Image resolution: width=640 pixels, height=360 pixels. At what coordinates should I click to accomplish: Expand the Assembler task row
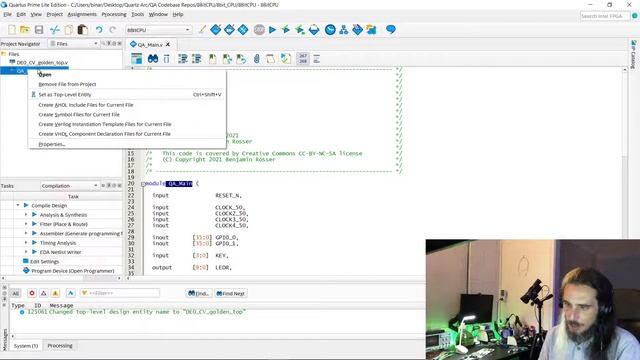coord(26,233)
